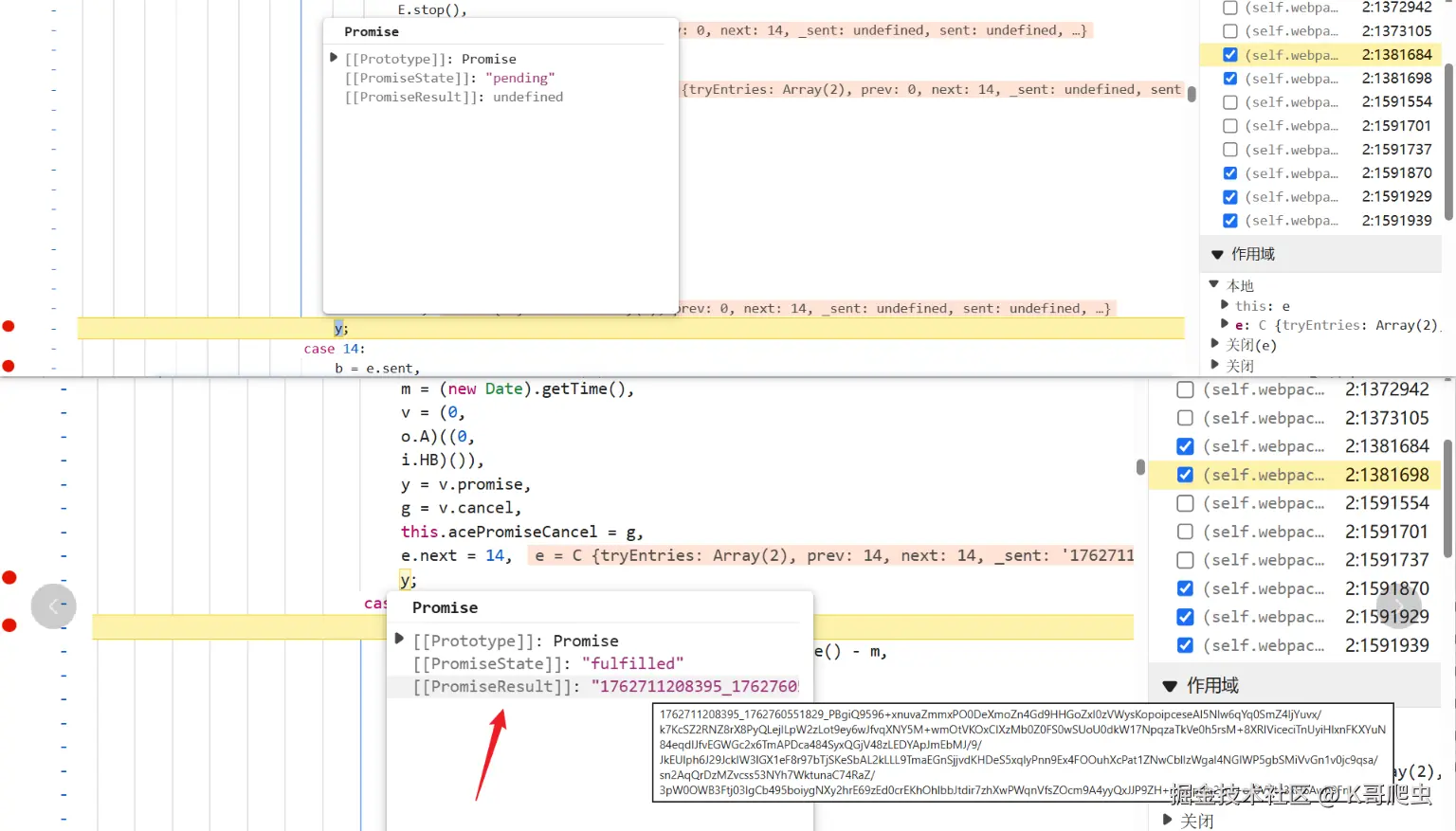1456x831 pixels.
Task: Enable upper breakpoint checkbox for 2:1372942
Action: 1230,8
